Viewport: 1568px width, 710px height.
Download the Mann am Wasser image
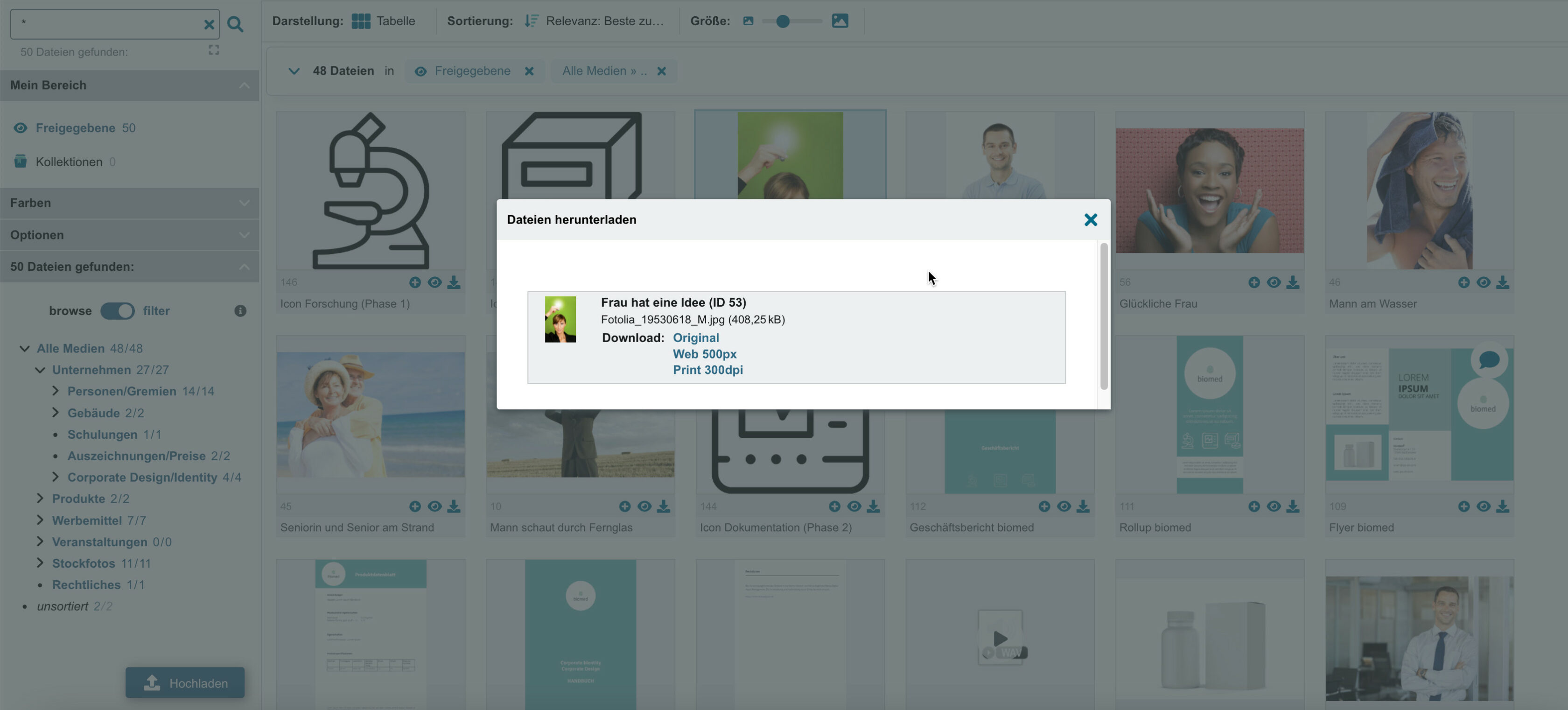point(1503,282)
